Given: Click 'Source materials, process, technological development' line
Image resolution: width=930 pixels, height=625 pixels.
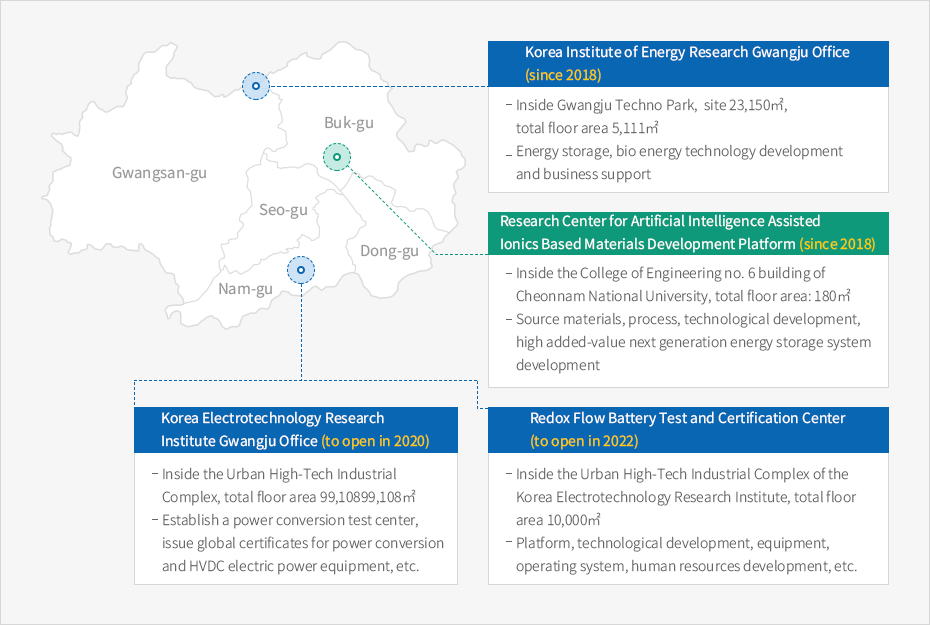Looking at the screenshot, I should tap(688, 319).
